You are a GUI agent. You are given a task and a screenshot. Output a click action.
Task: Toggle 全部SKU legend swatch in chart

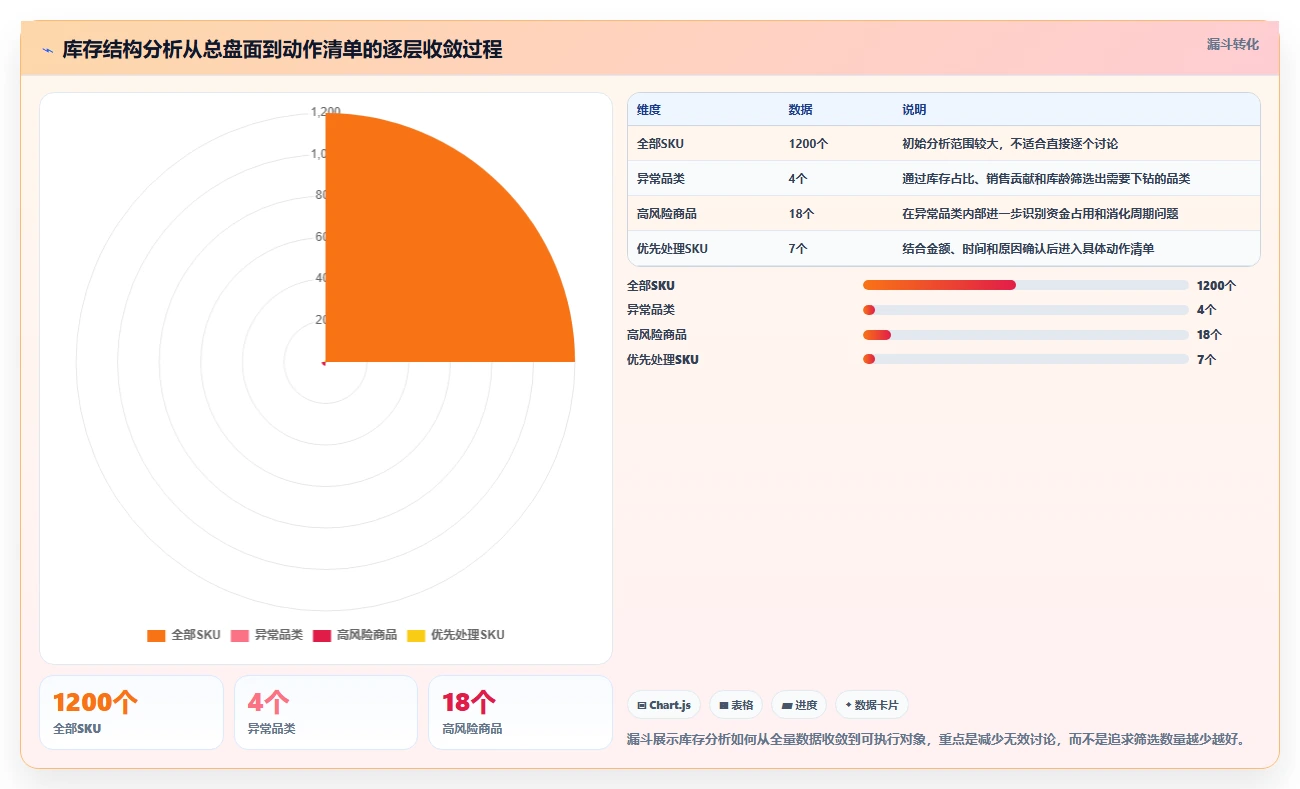pyautogui.click(x=156, y=635)
